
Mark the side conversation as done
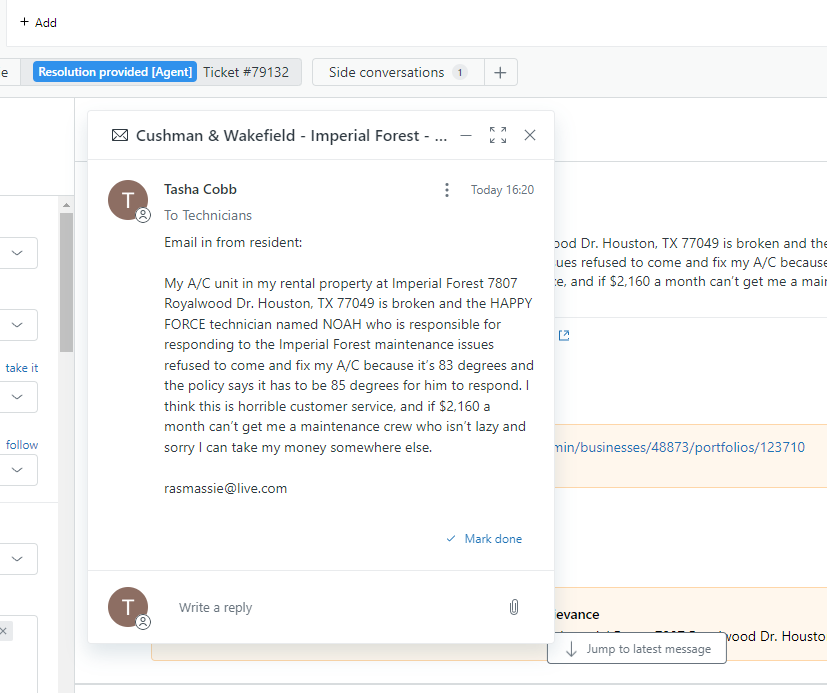pos(485,539)
